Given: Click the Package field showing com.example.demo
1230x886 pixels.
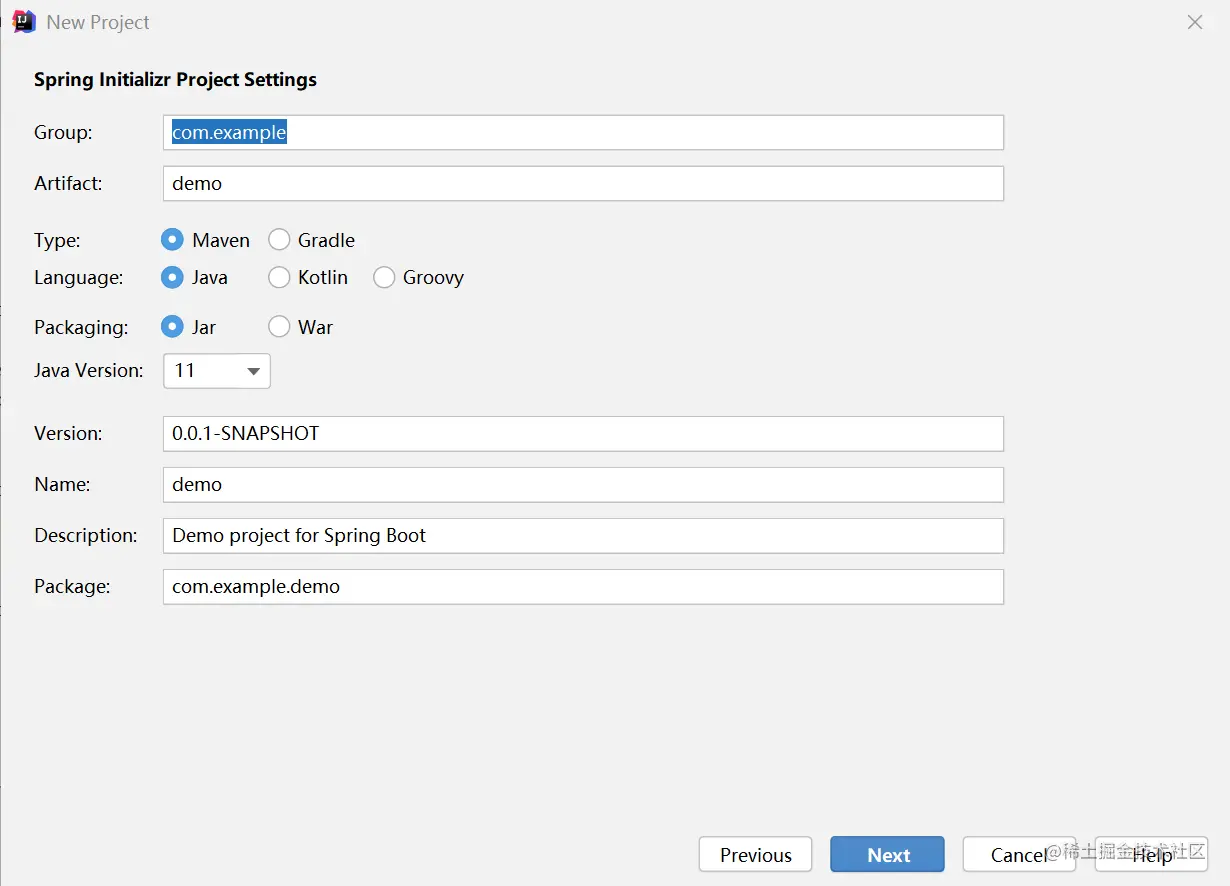Looking at the screenshot, I should pyautogui.click(x=583, y=586).
